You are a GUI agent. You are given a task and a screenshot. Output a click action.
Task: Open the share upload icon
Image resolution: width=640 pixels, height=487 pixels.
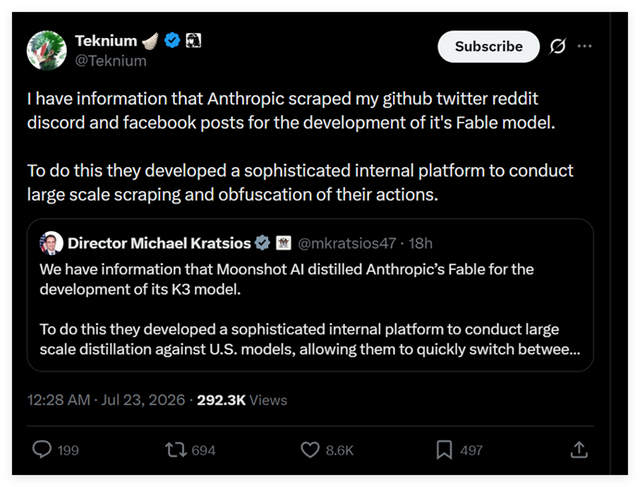(579, 449)
